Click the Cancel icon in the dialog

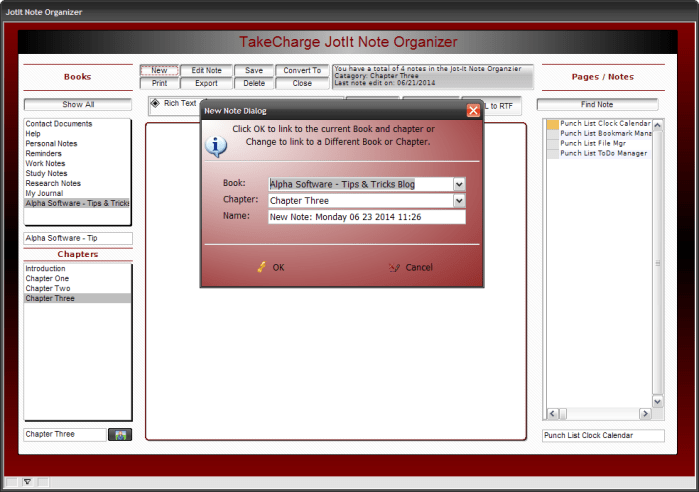(394, 267)
